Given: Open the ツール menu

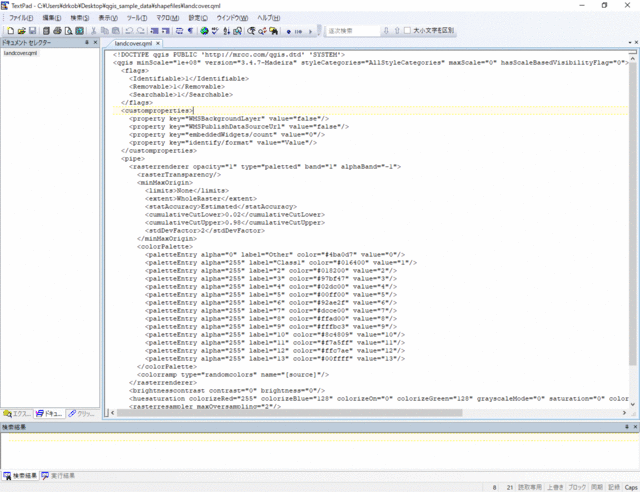Looking at the screenshot, I should click(x=136, y=18).
